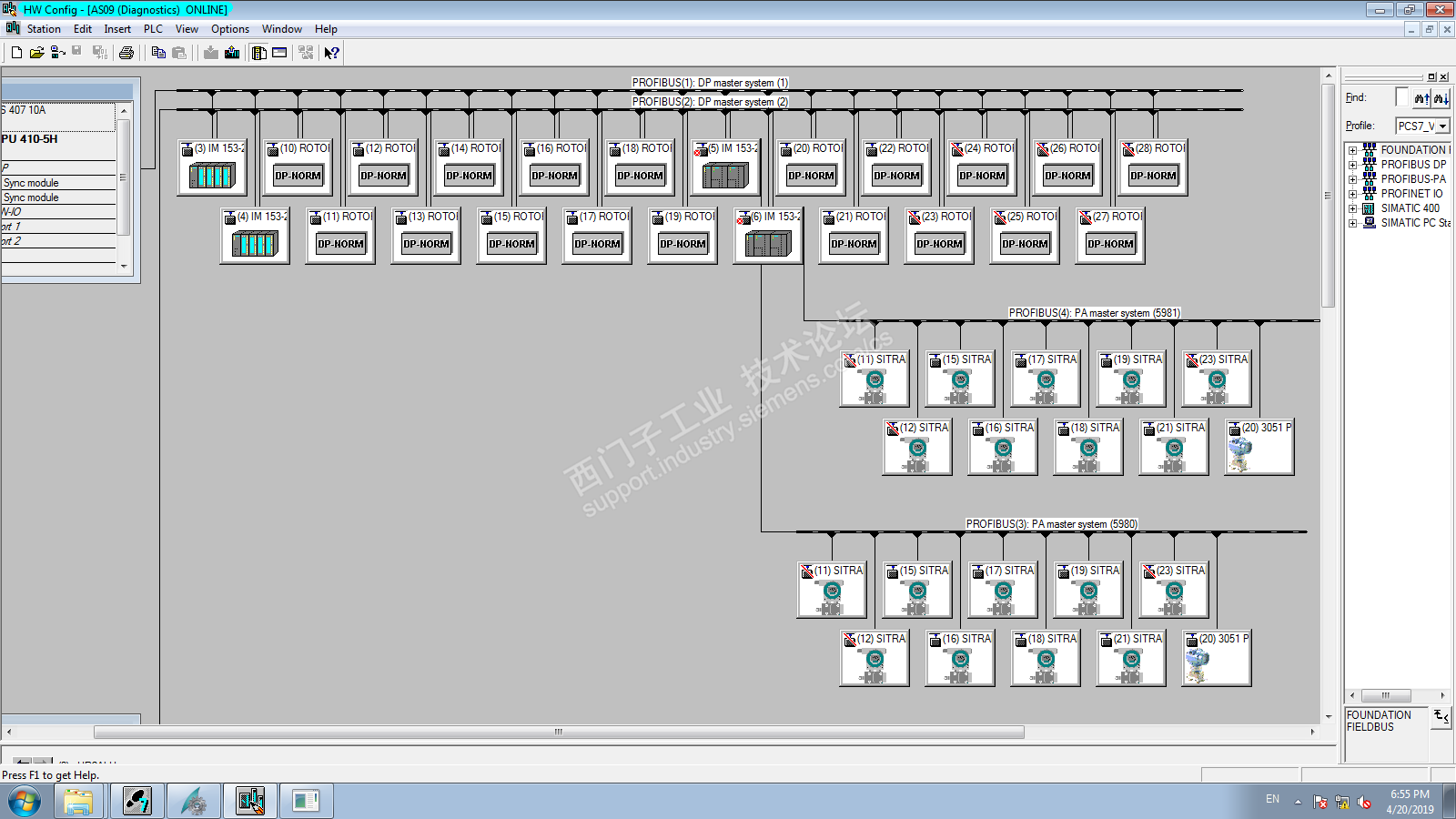
Task: Click the Open station folder icon
Action: pyautogui.click(x=36, y=53)
